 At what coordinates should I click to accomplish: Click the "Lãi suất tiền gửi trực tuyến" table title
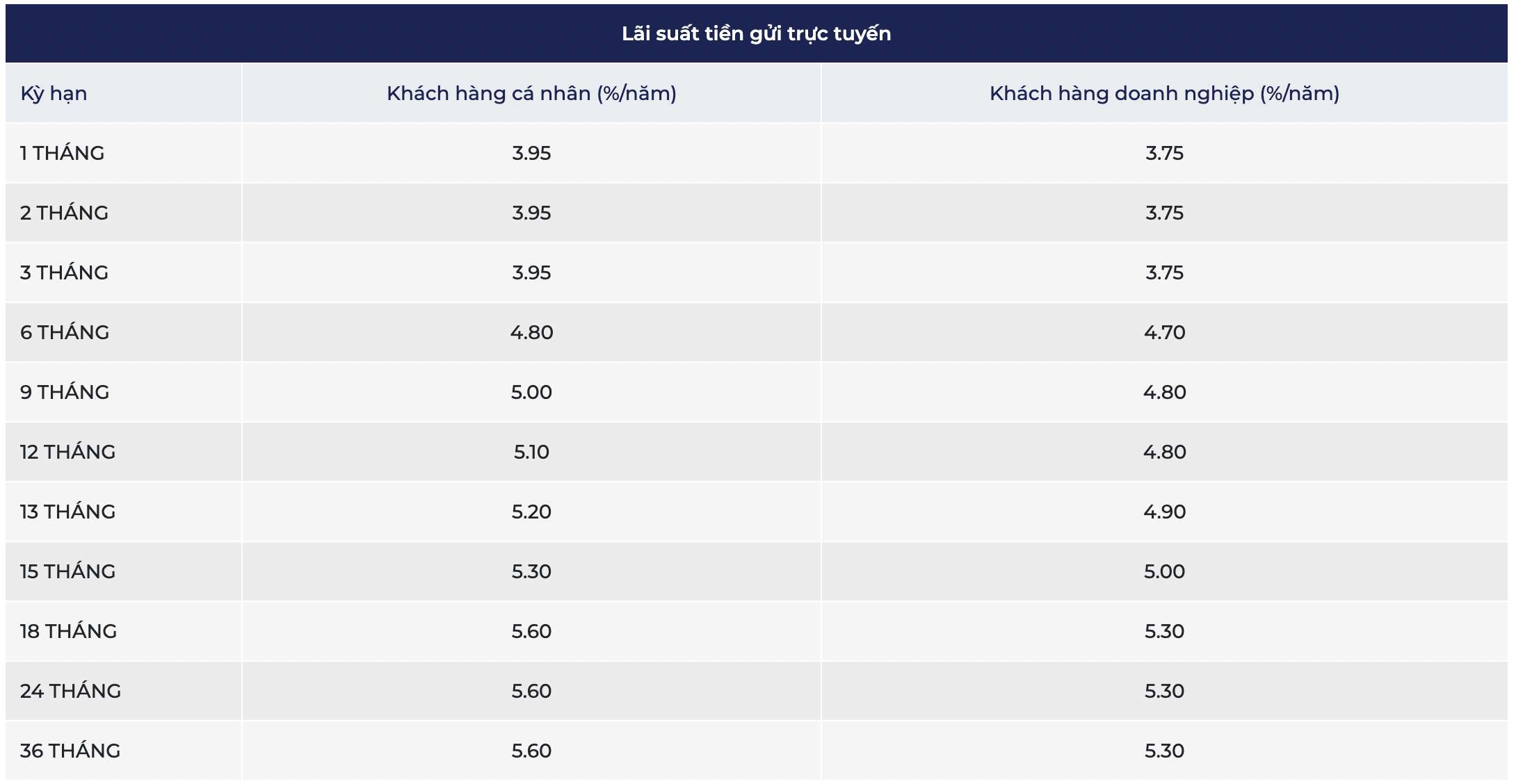tap(756, 33)
